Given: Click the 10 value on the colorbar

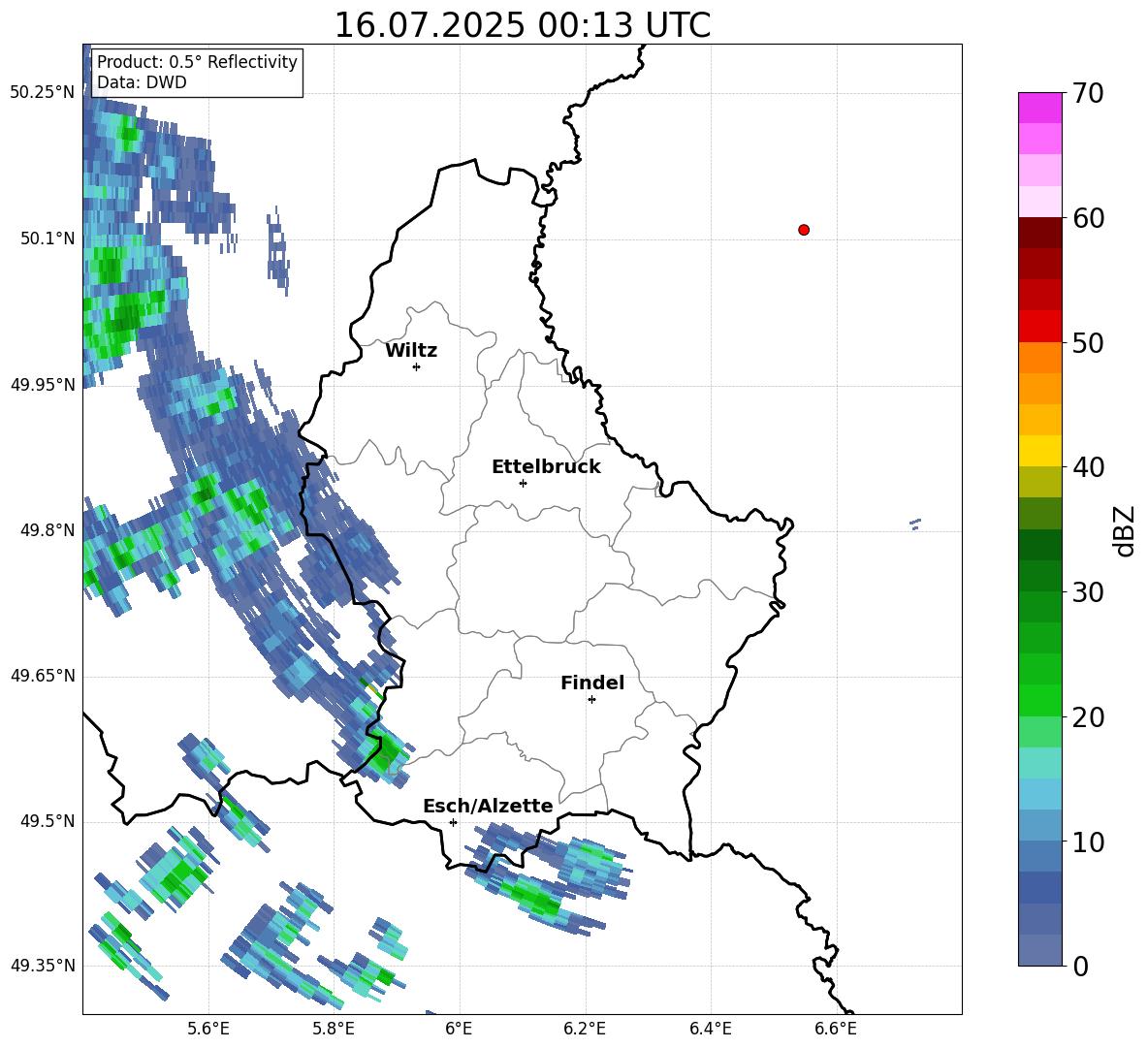Looking at the screenshot, I should (1087, 842).
